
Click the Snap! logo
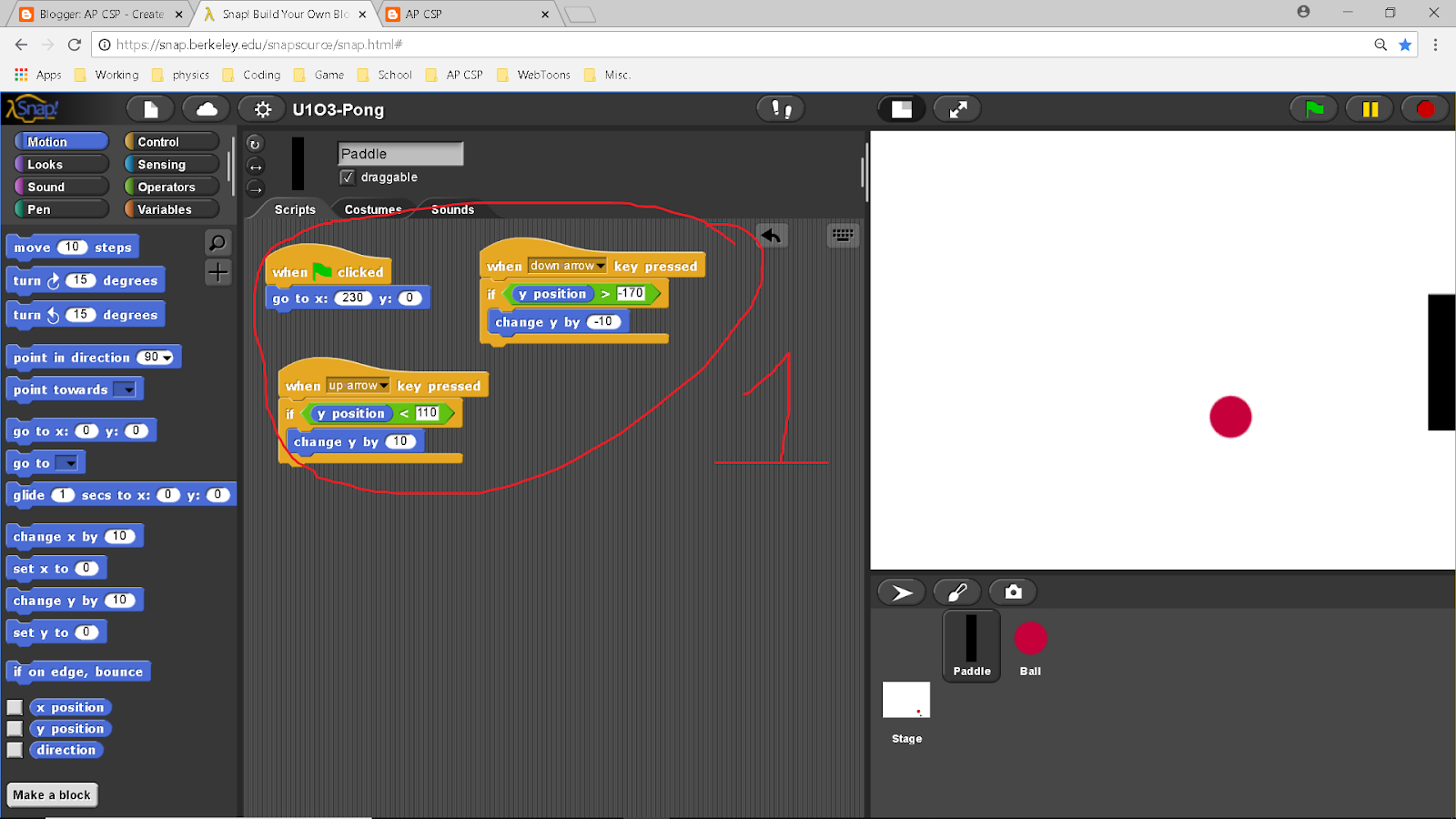33,109
